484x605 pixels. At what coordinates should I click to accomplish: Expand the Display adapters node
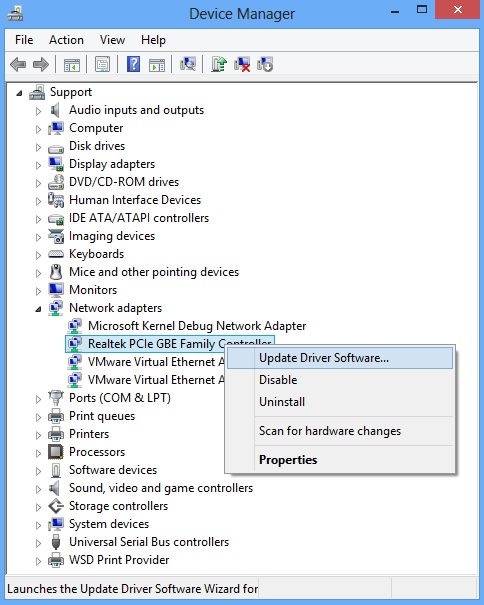38,166
